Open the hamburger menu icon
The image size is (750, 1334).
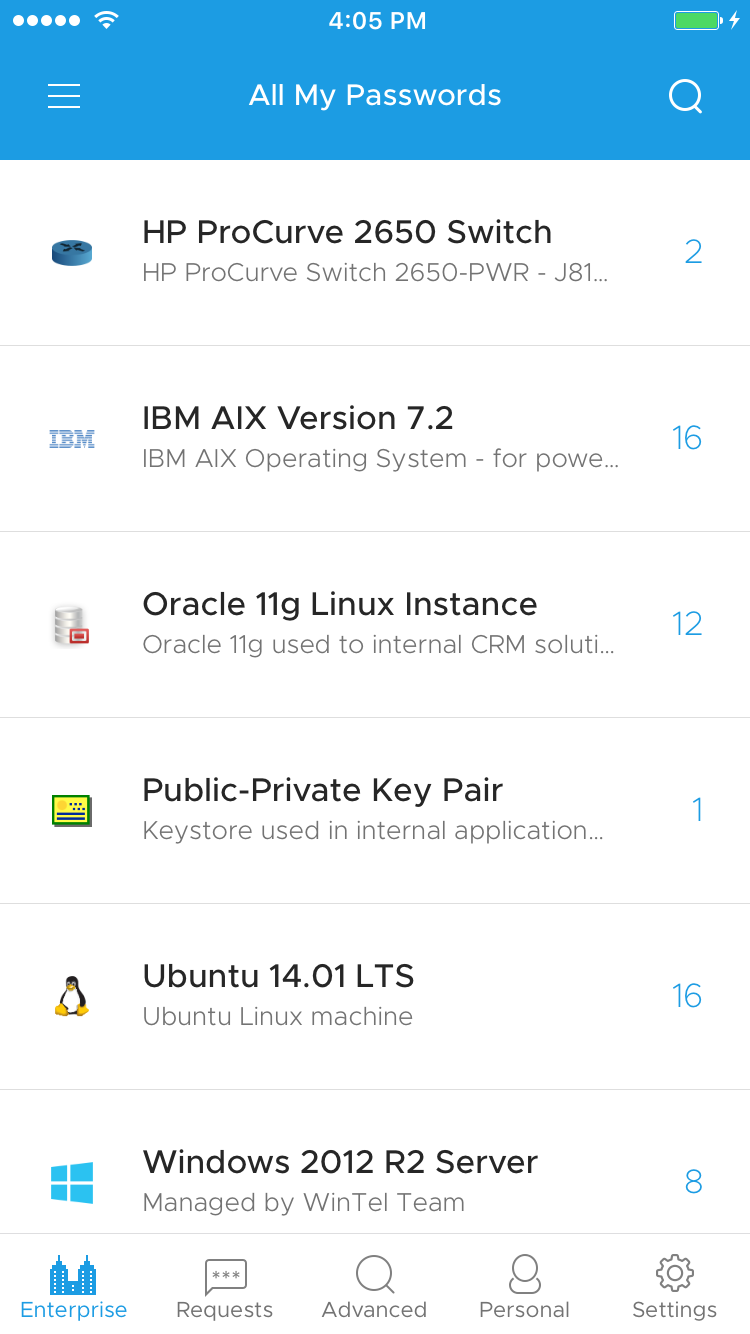(64, 96)
